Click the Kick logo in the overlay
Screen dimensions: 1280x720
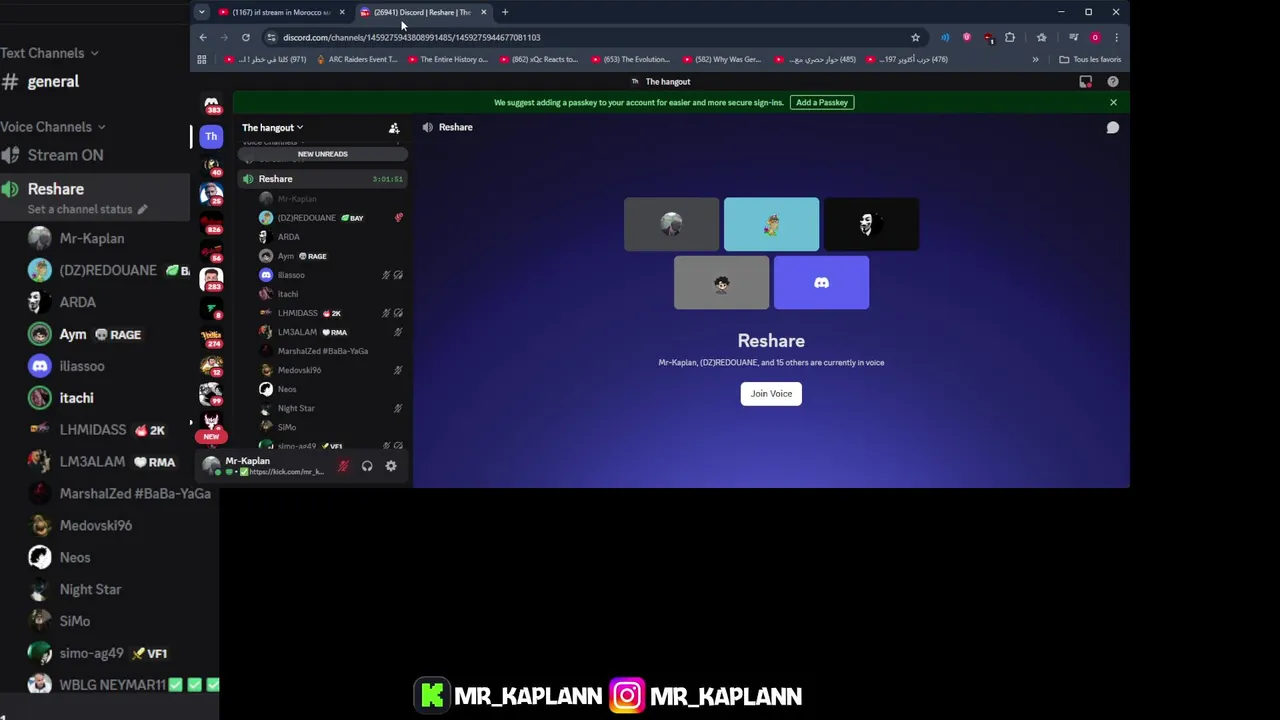point(432,695)
